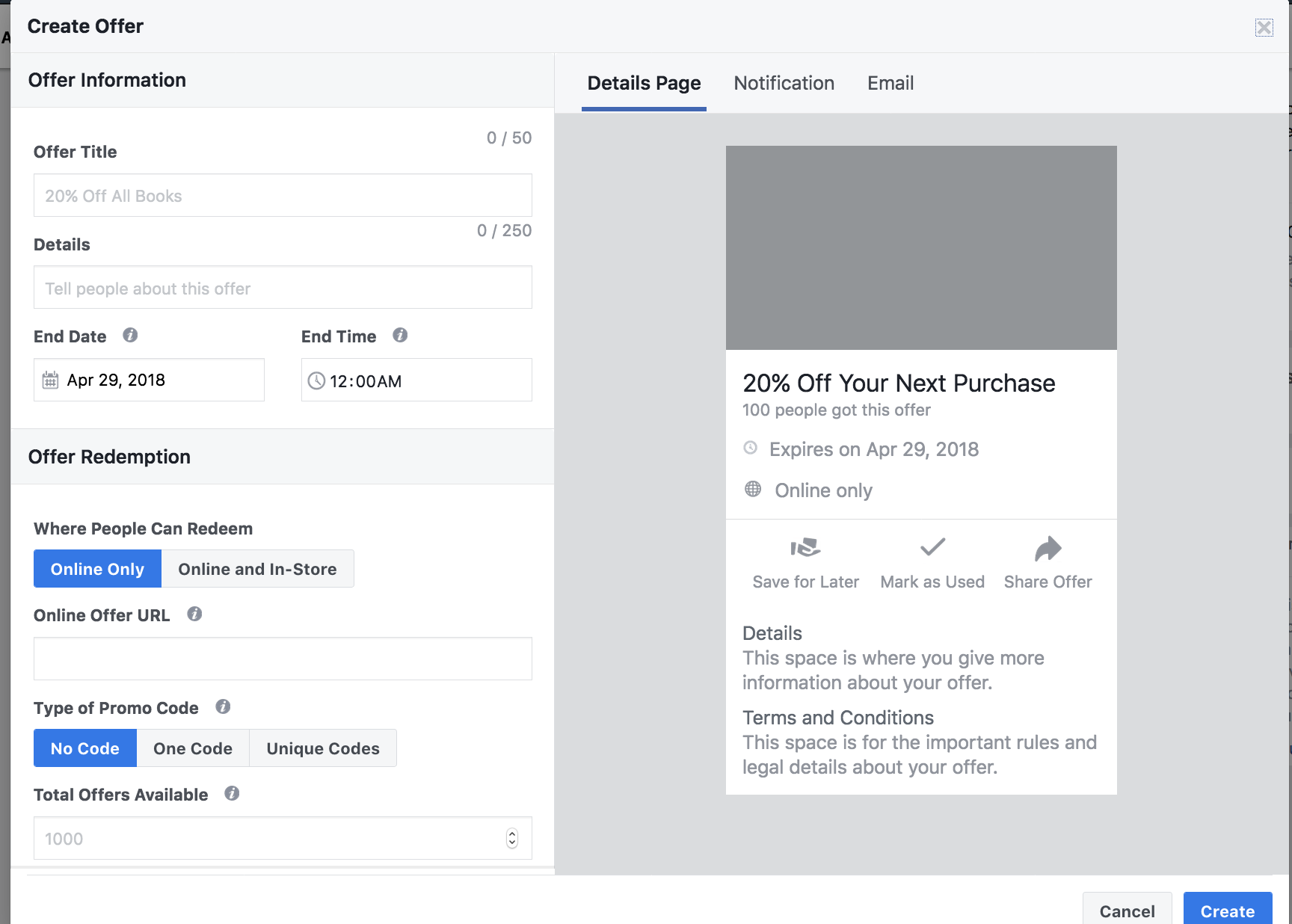Choose the One Code promo type
The width and height of the screenshot is (1292, 924).
pos(193,748)
